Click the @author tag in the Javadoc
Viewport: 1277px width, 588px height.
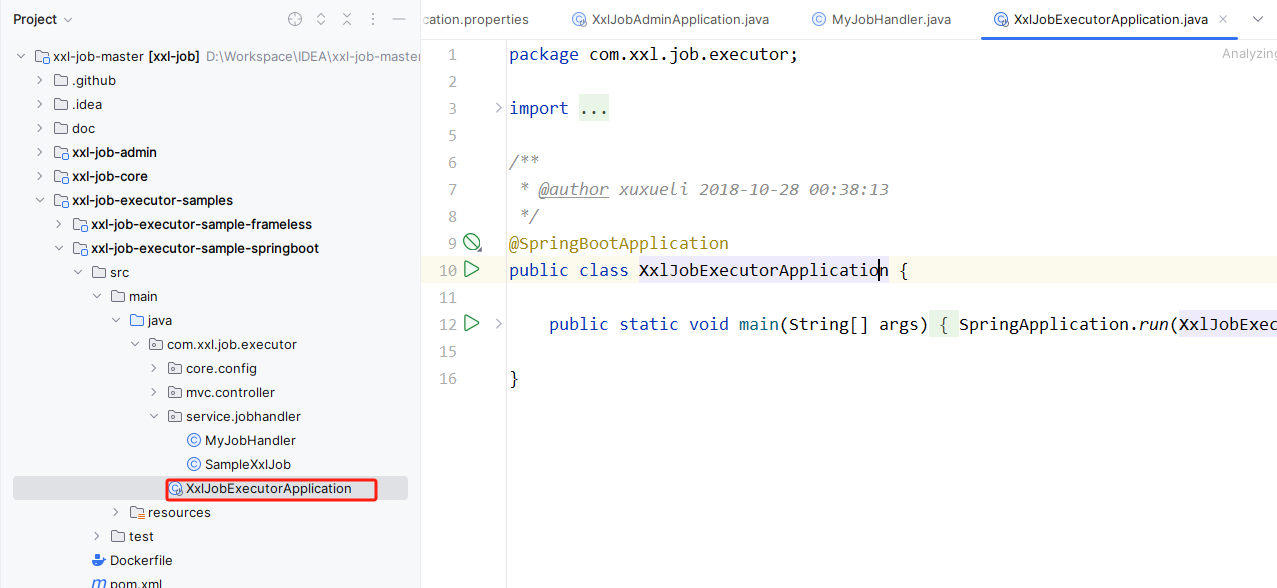(573, 189)
